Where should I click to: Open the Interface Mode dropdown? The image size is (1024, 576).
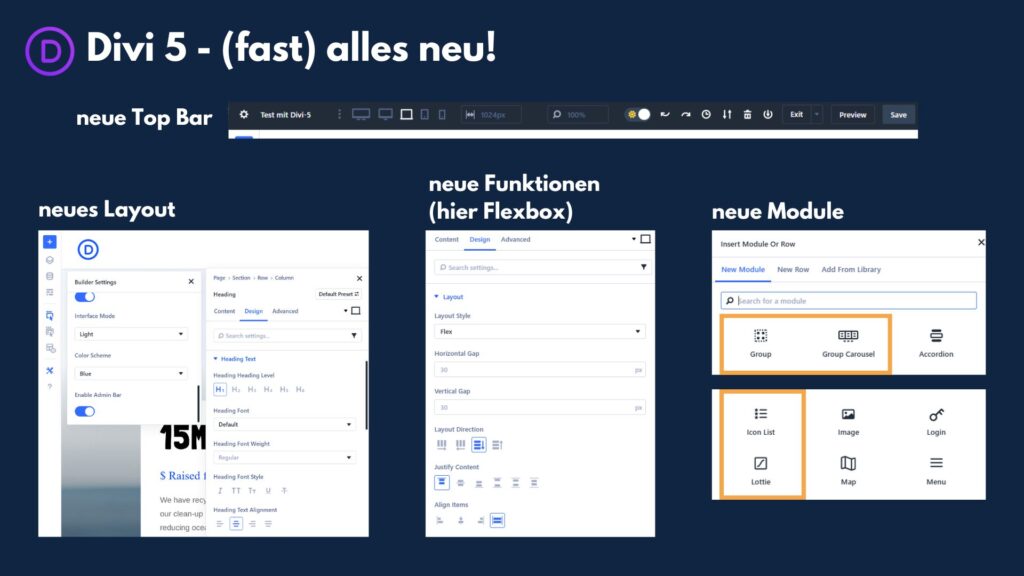pos(131,334)
